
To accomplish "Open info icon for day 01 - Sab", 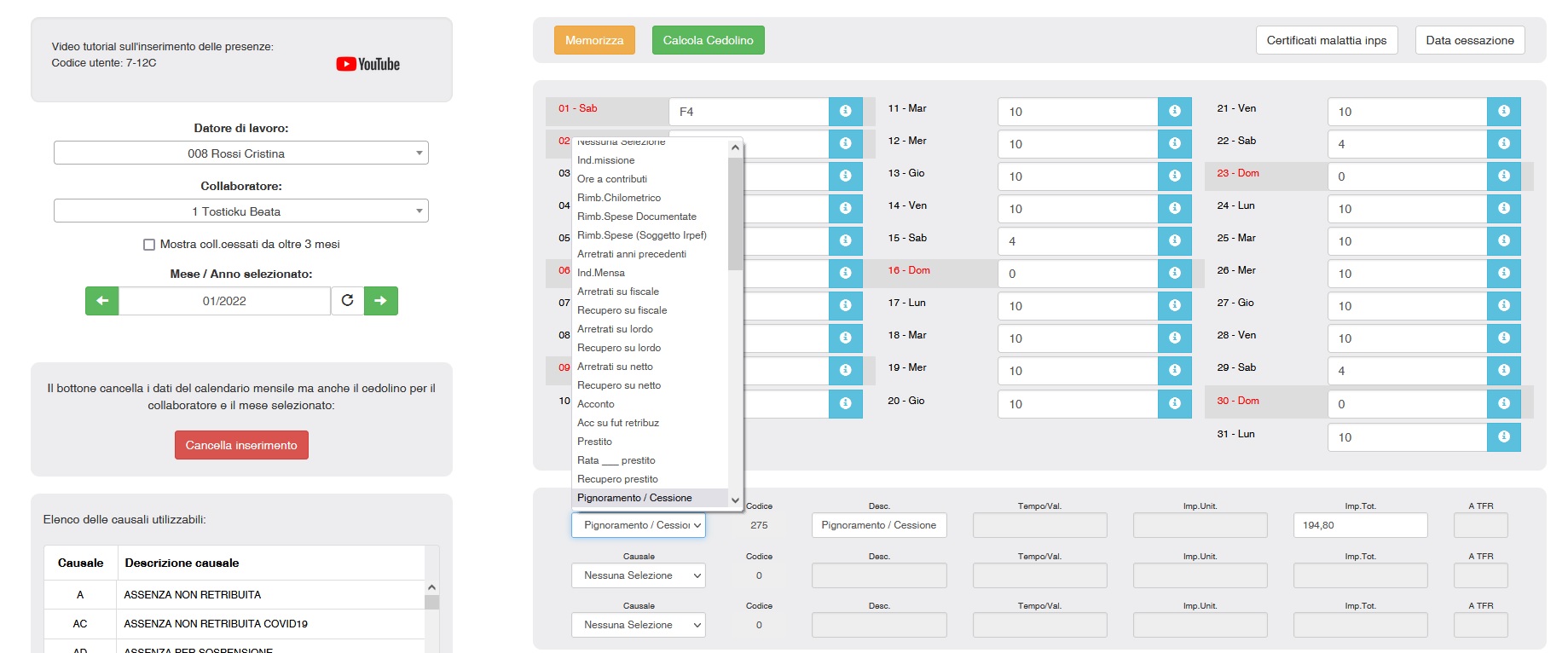I will [845, 112].
